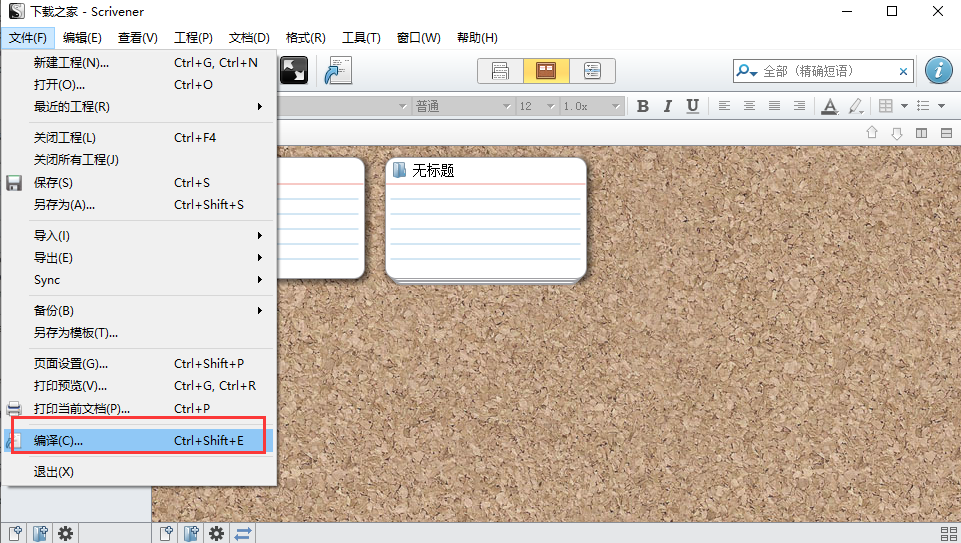Screen dimensions: 961x543
Task: Click folder icon on 无标题 index card
Action: click(x=399, y=170)
